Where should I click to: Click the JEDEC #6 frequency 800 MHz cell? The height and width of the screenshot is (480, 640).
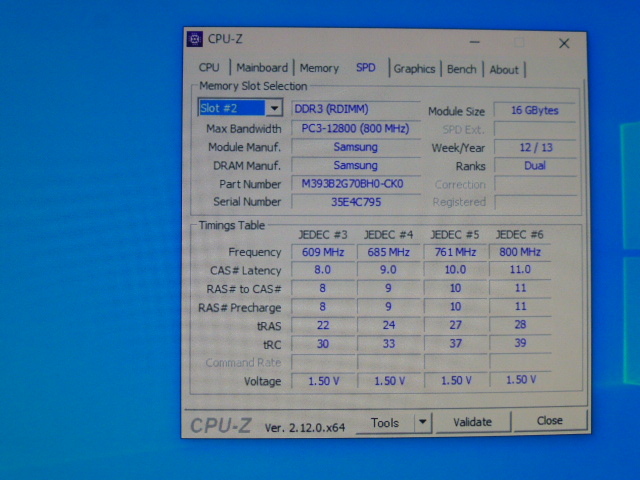pos(519,252)
